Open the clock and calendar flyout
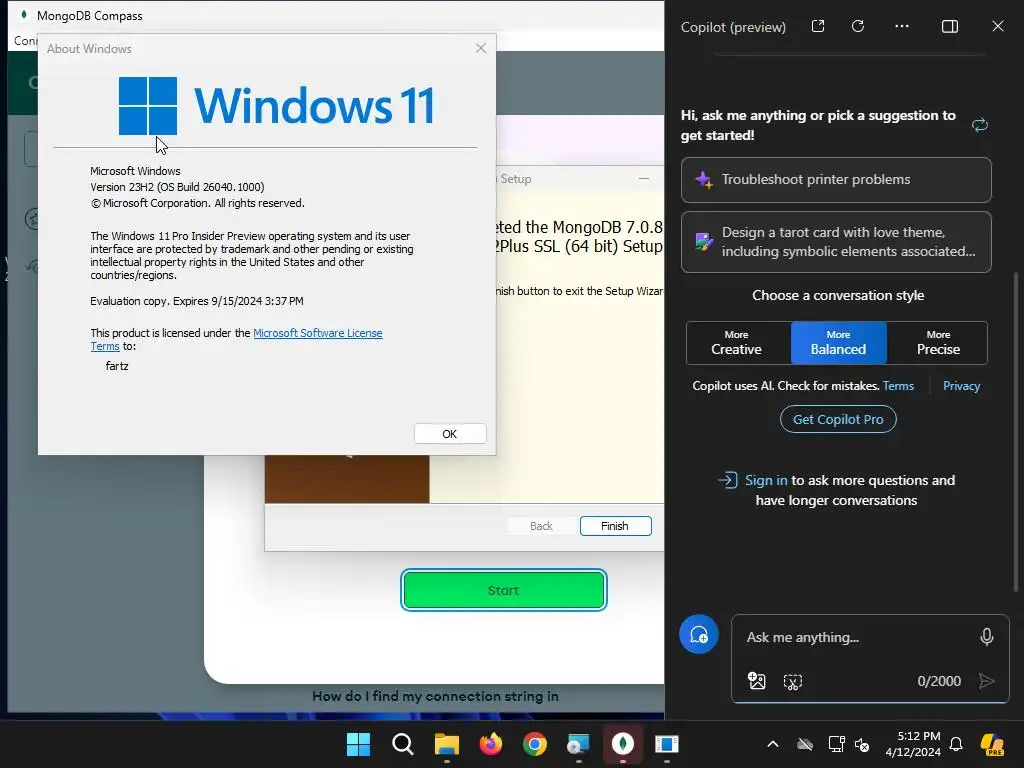Screen dimensions: 1024x768 coord(914,744)
